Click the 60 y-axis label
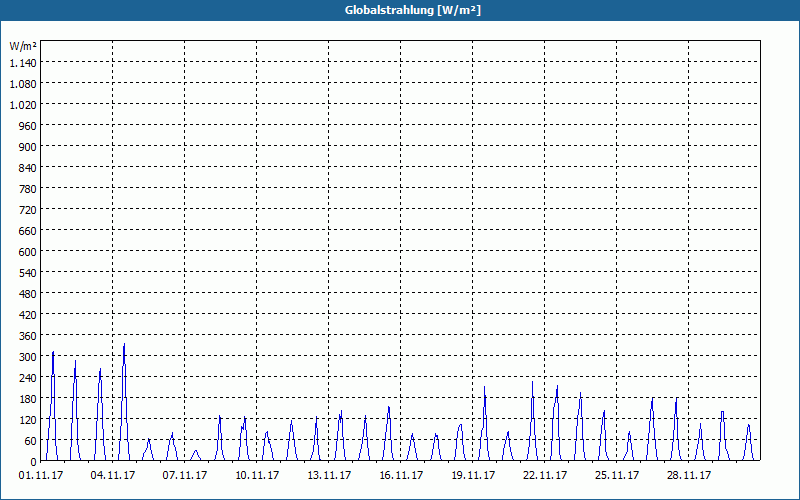 [x=31, y=441]
